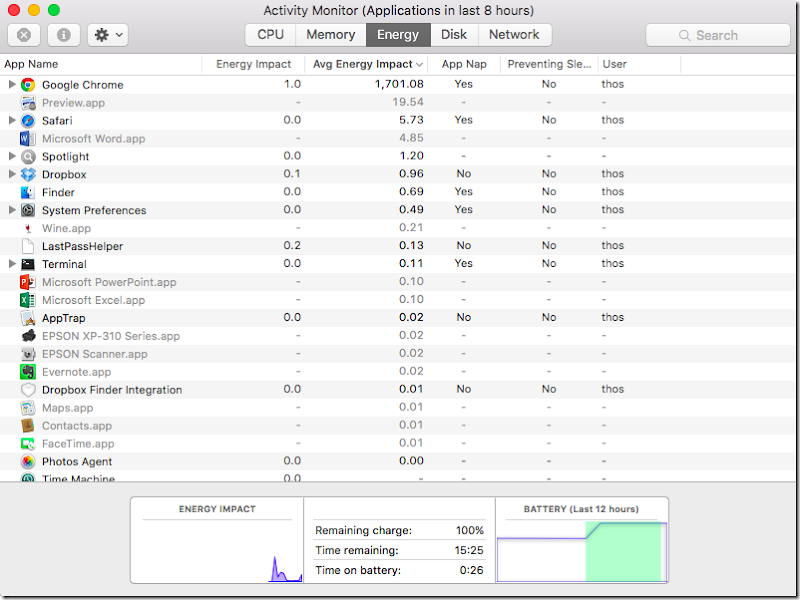
Task: Click the Evernote.app row name
Action: 77,372
